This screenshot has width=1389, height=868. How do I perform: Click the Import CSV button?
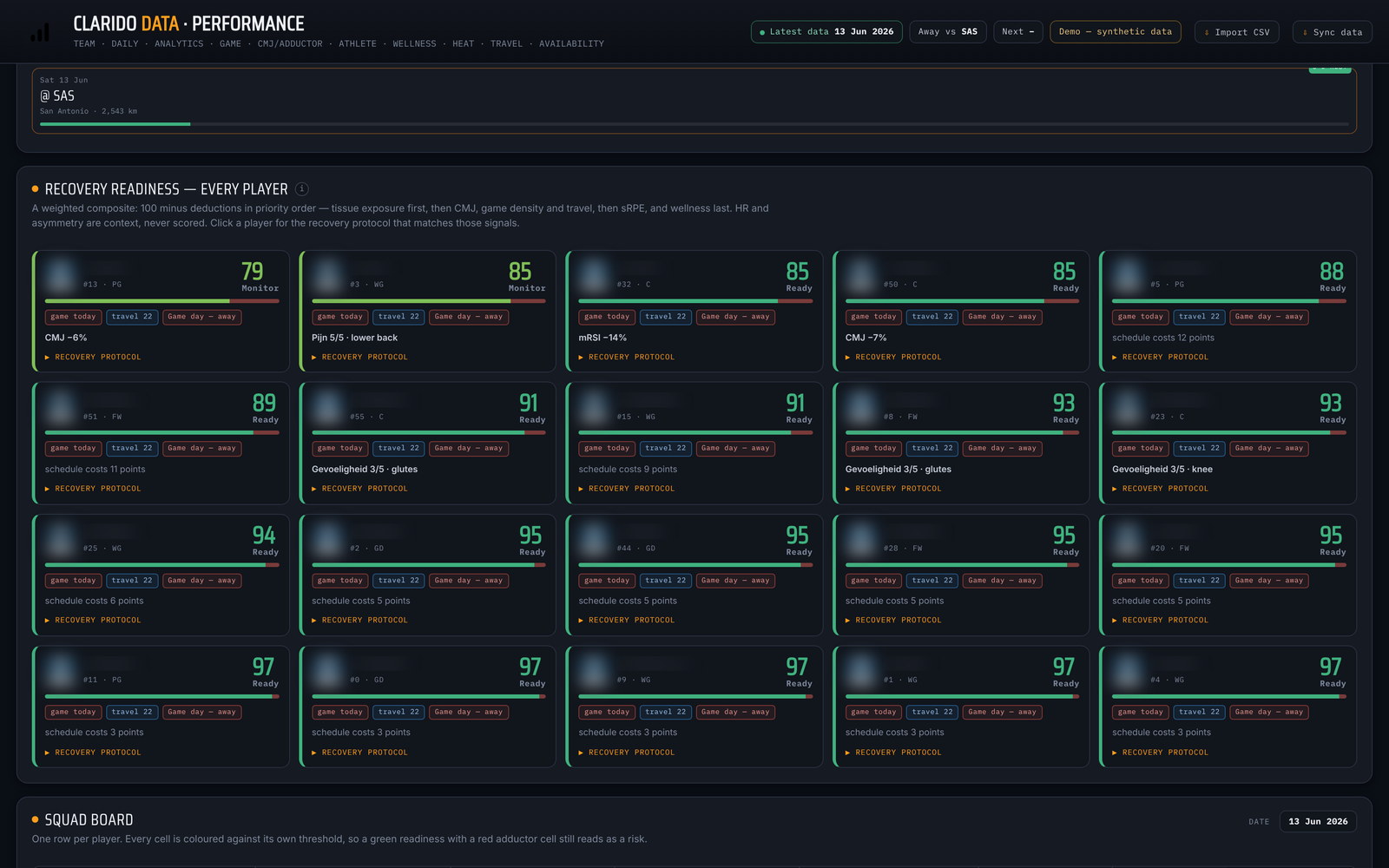point(1236,32)
